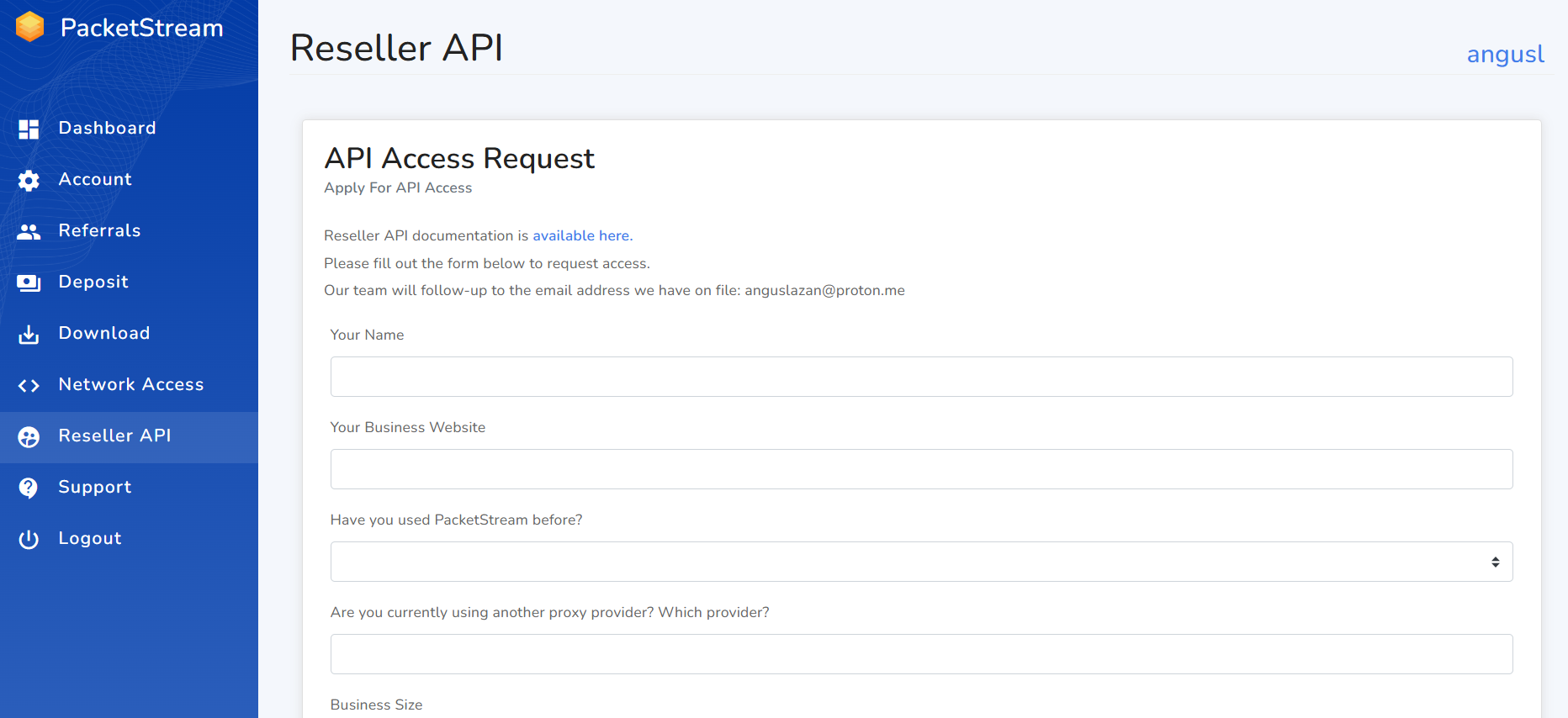Click 'Please fill out the form below' text
Image resolution: width=1568 pixels, height=718 pixels.
coord(487,263)
